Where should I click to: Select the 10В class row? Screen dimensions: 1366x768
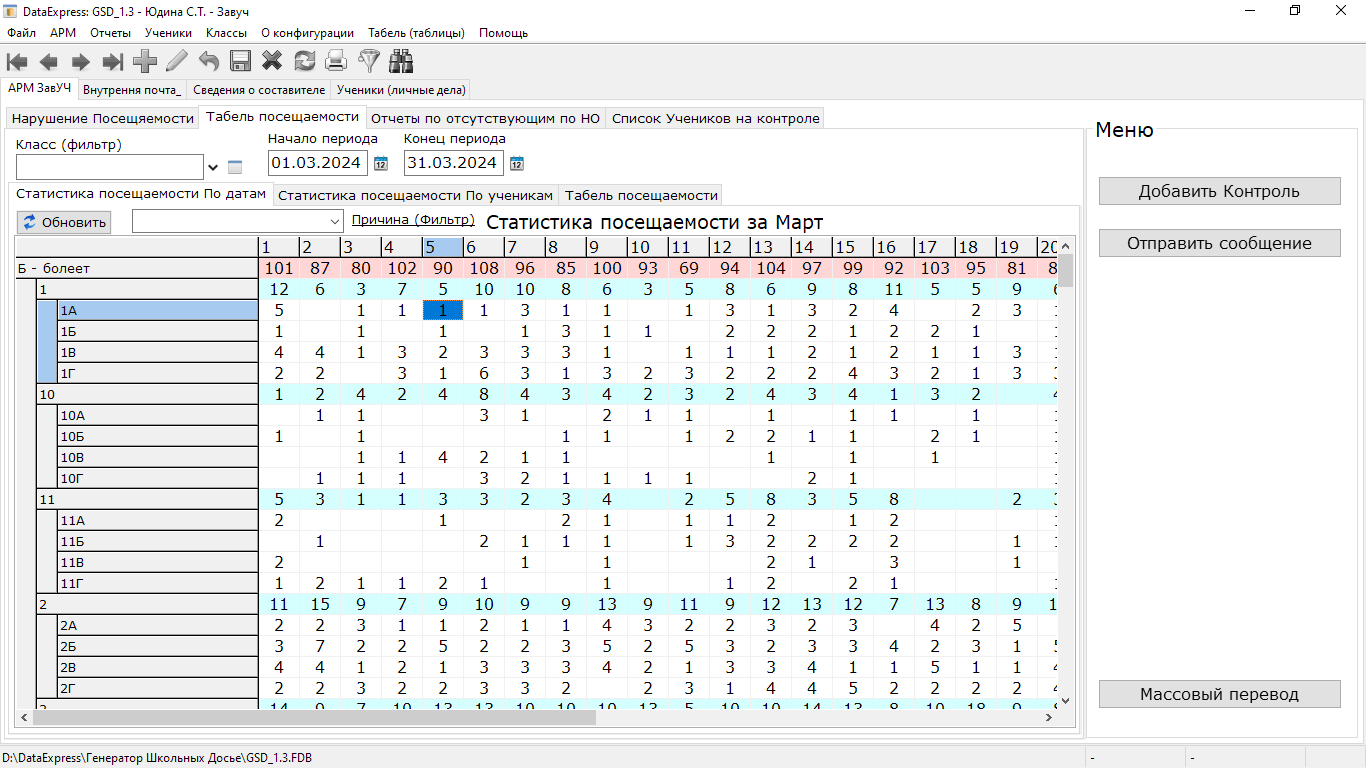(x=157, y=457)
